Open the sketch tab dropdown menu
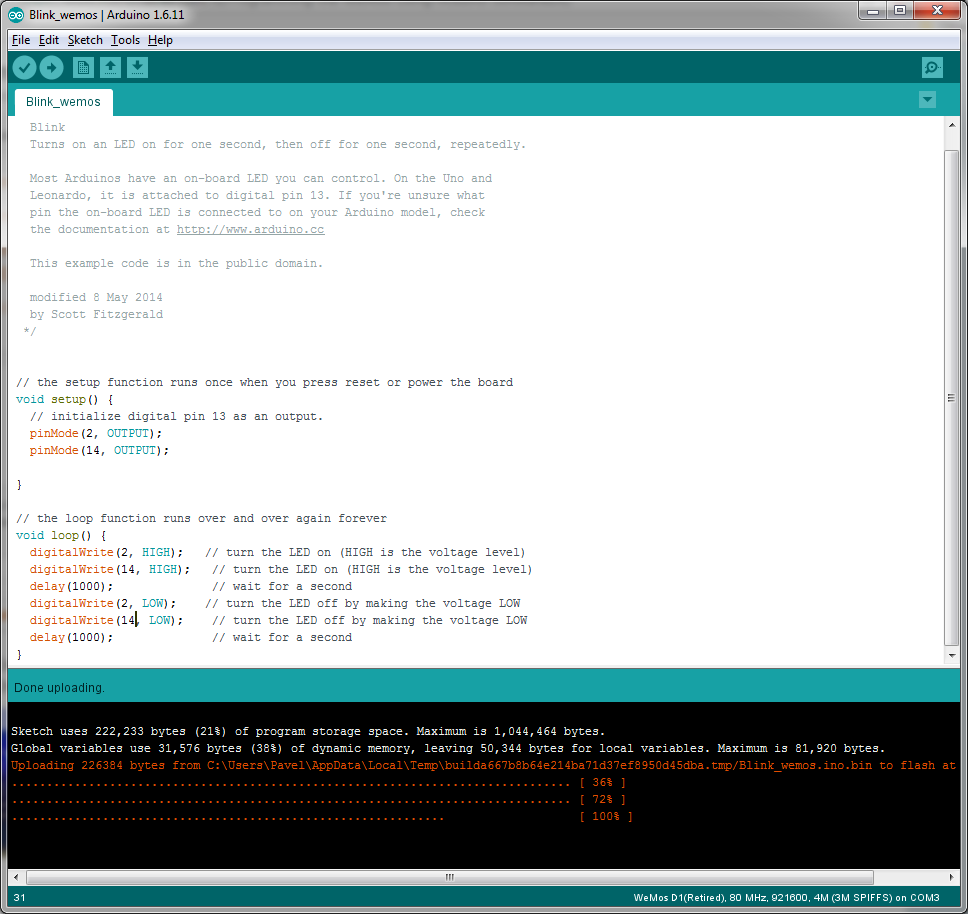 927,100
